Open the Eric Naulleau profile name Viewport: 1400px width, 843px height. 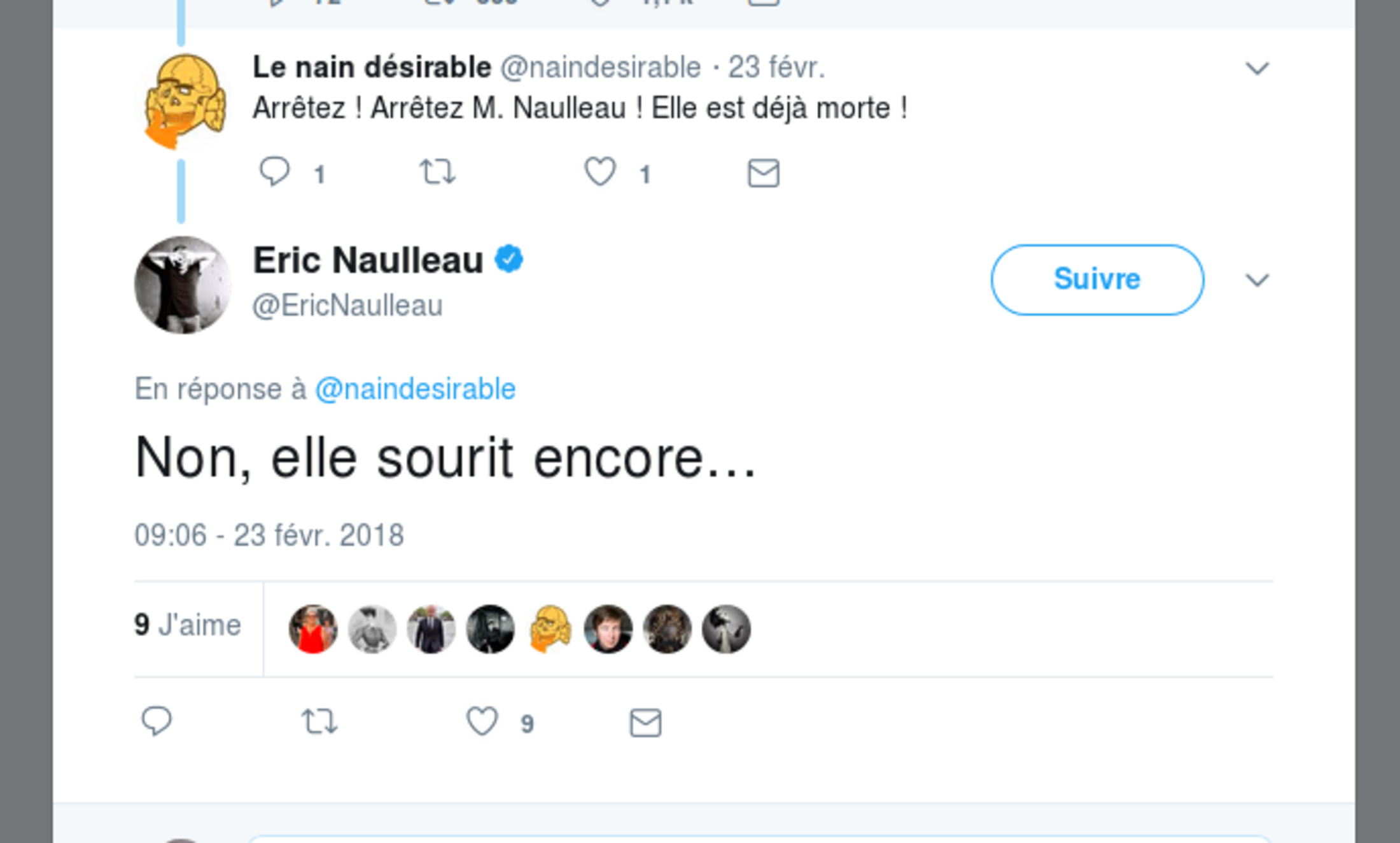pos(368,260)
